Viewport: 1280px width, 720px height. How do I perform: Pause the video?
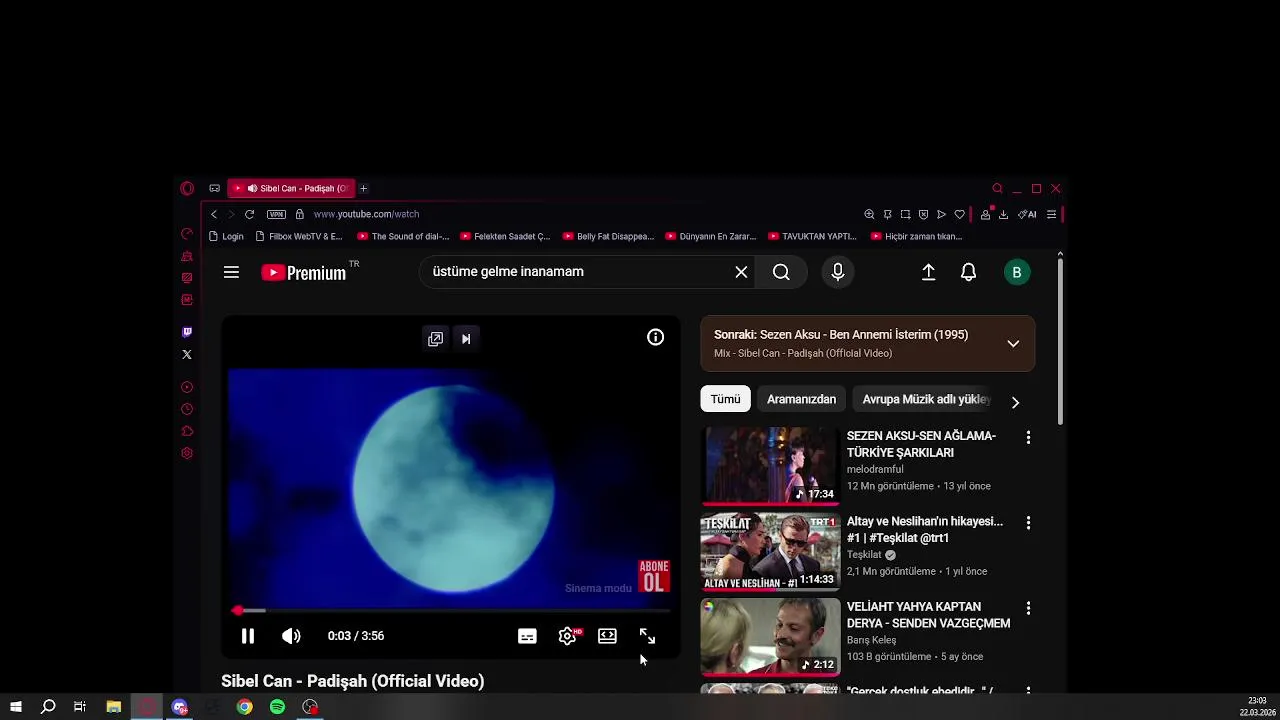[x=248, y=636]
